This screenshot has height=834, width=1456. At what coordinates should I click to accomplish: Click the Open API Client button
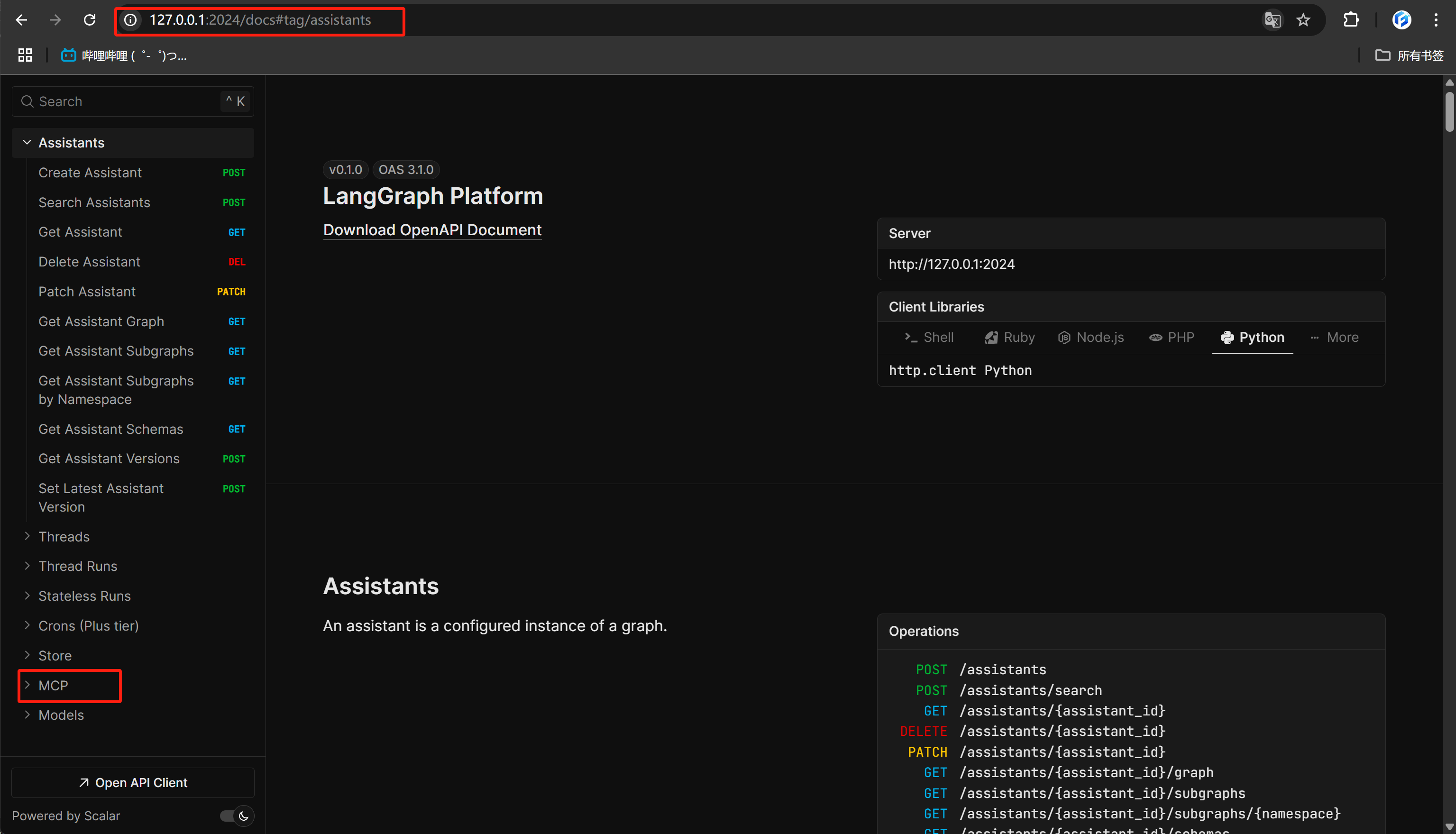click(133, 782)
